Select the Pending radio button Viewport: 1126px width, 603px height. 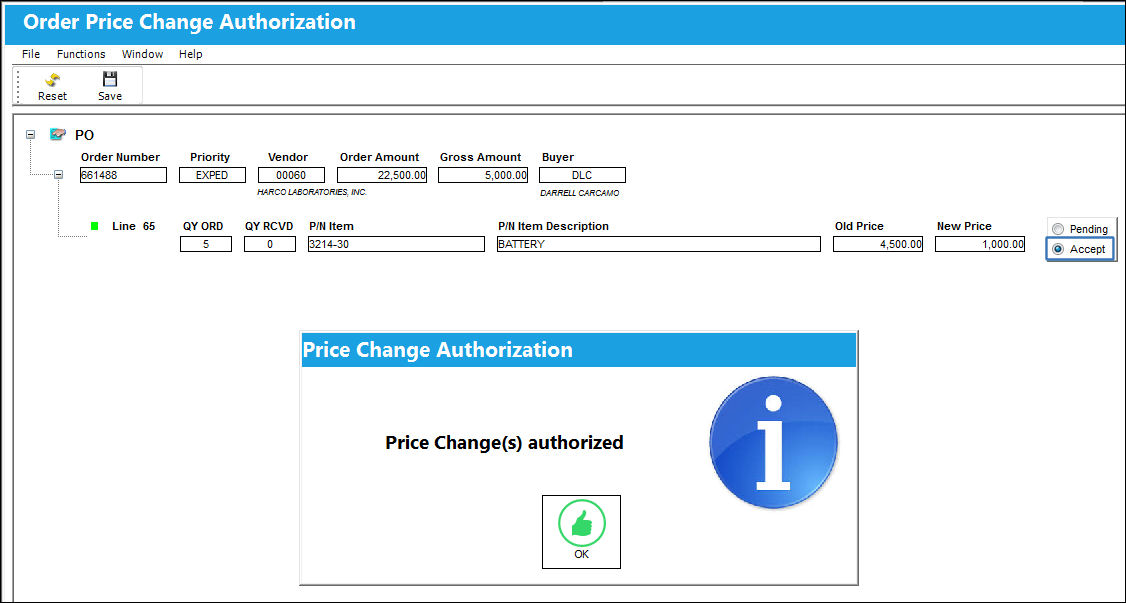point(1058,229)
